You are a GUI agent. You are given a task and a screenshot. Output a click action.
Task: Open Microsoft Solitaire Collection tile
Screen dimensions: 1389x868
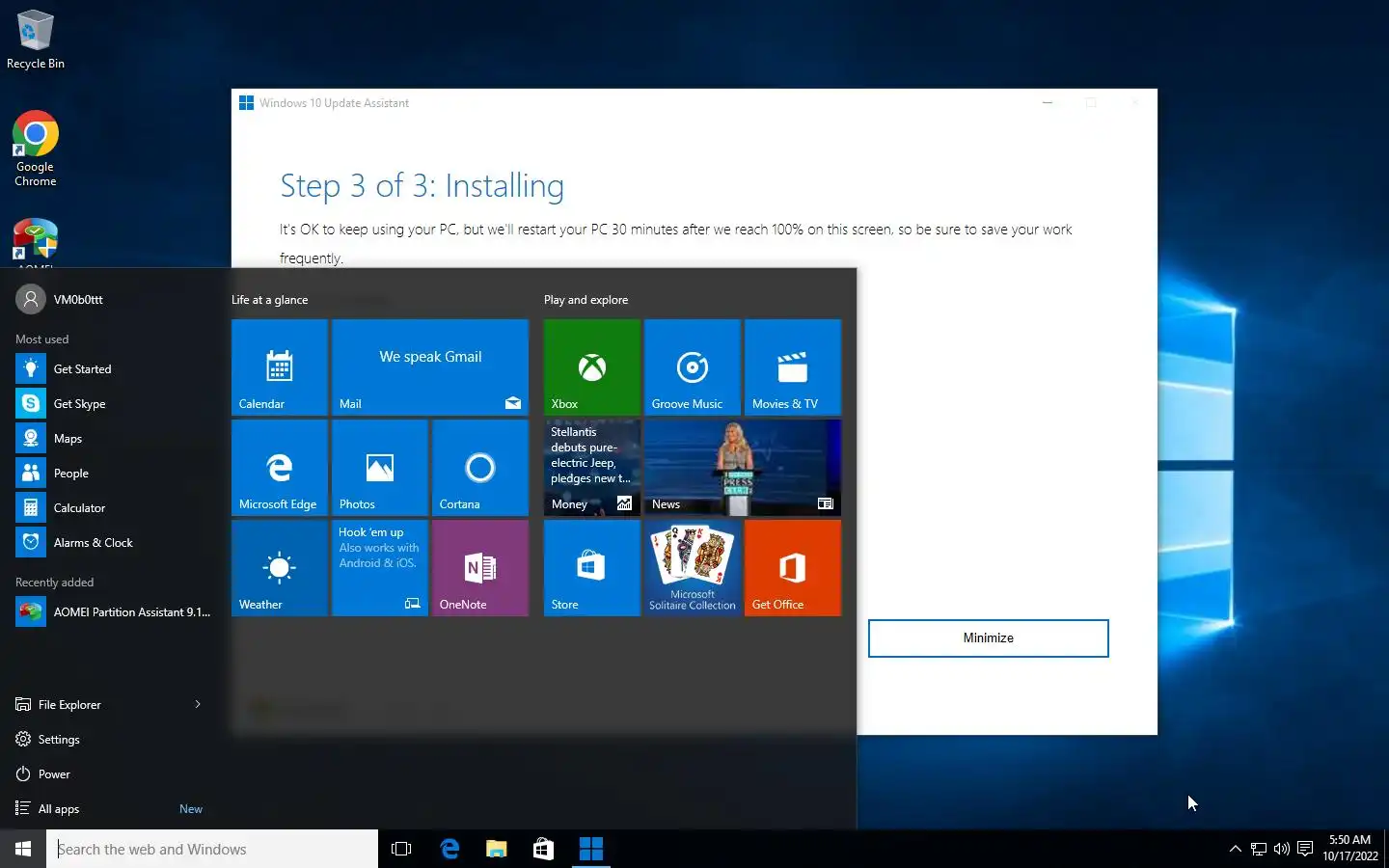(693, 568)
